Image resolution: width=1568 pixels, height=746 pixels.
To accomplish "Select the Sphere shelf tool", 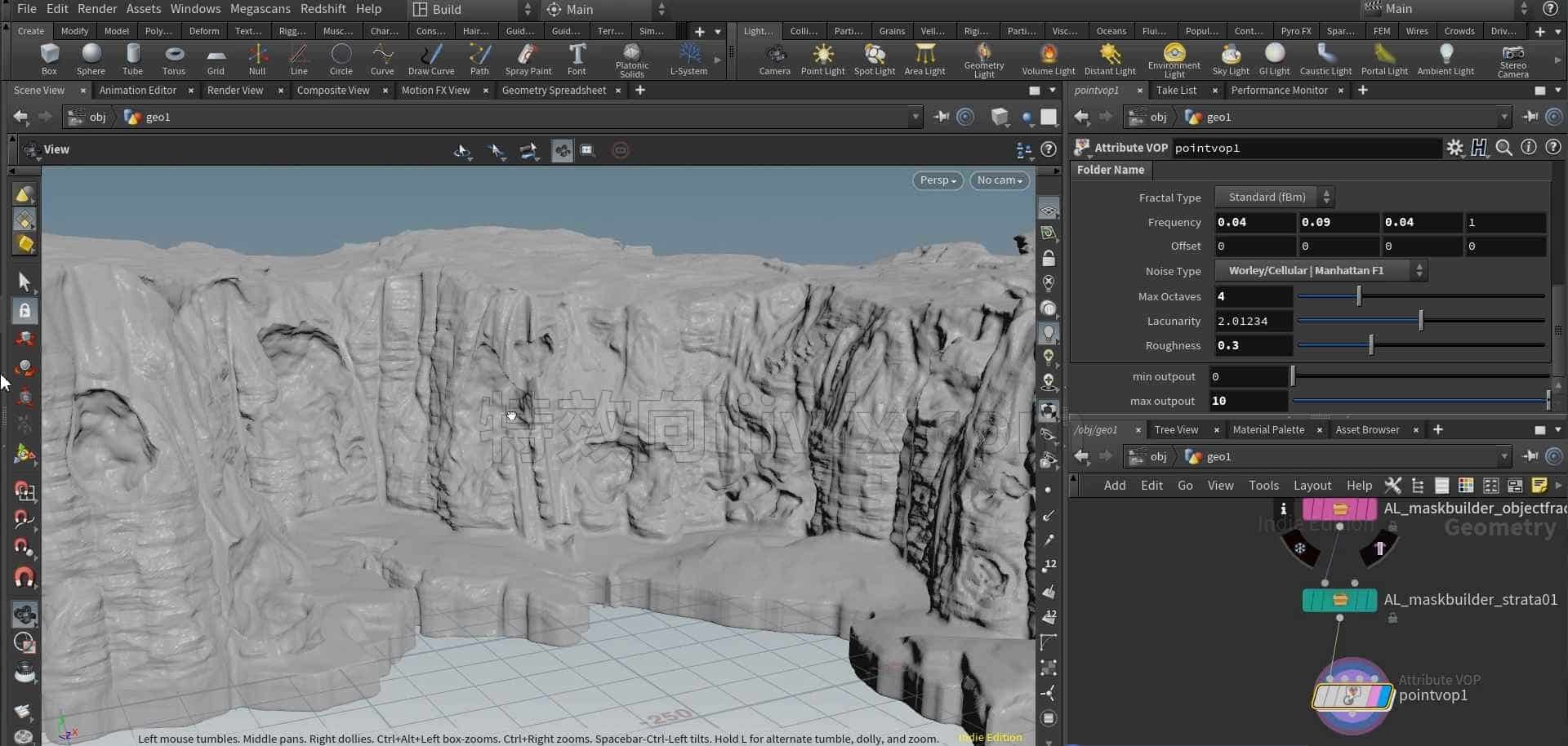I will tap(91, 60).
